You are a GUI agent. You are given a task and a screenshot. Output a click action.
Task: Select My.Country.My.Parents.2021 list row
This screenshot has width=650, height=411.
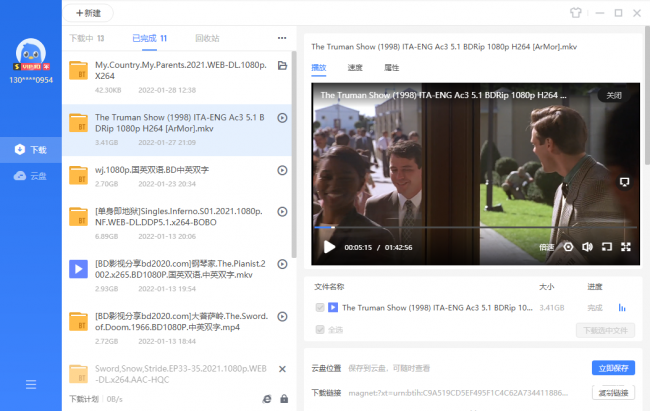pyautogui.click(x=177, y=78)
